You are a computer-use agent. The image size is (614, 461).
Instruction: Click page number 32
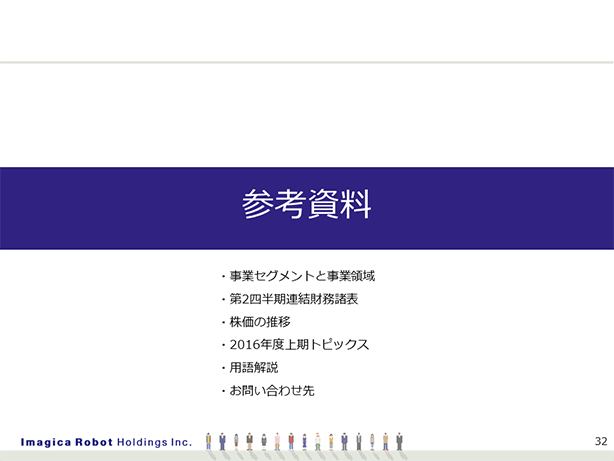click(x=601, y=441)
